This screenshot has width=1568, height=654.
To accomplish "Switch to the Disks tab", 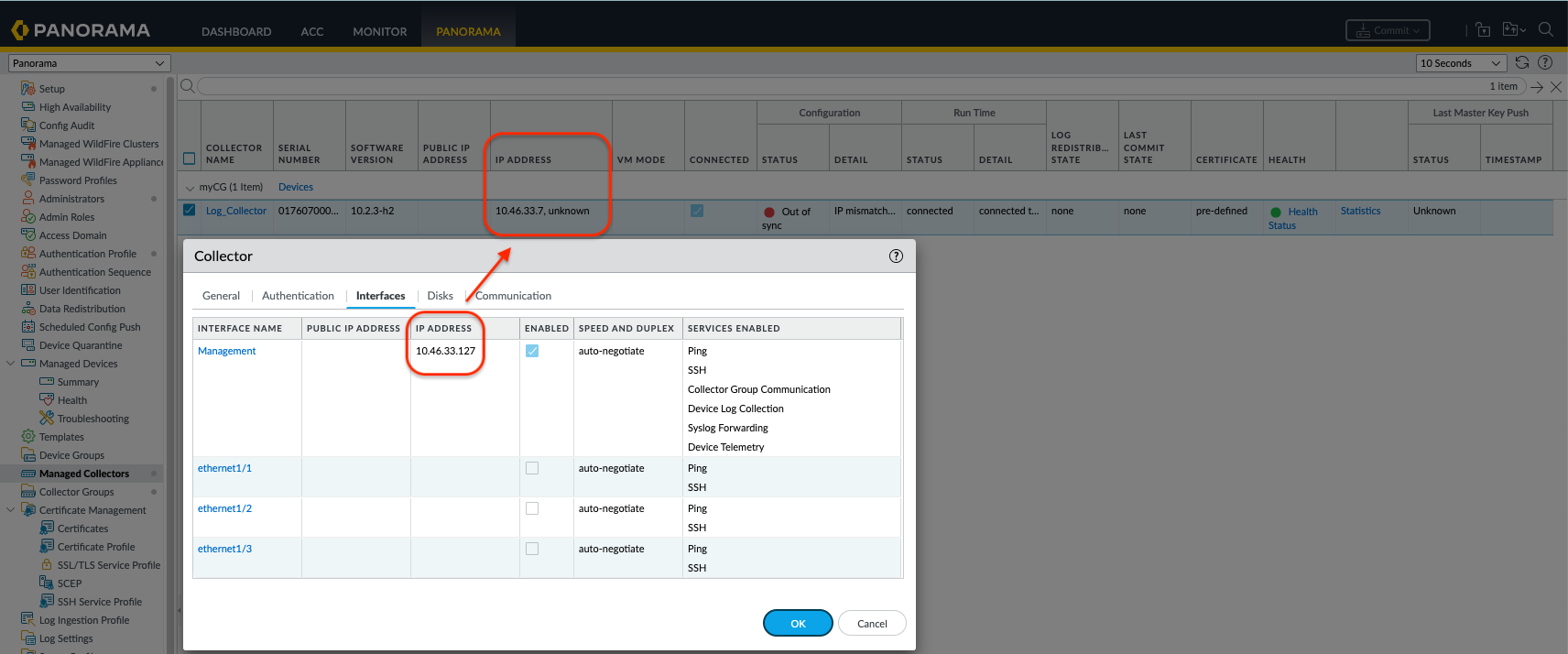I will coord(440,296).
